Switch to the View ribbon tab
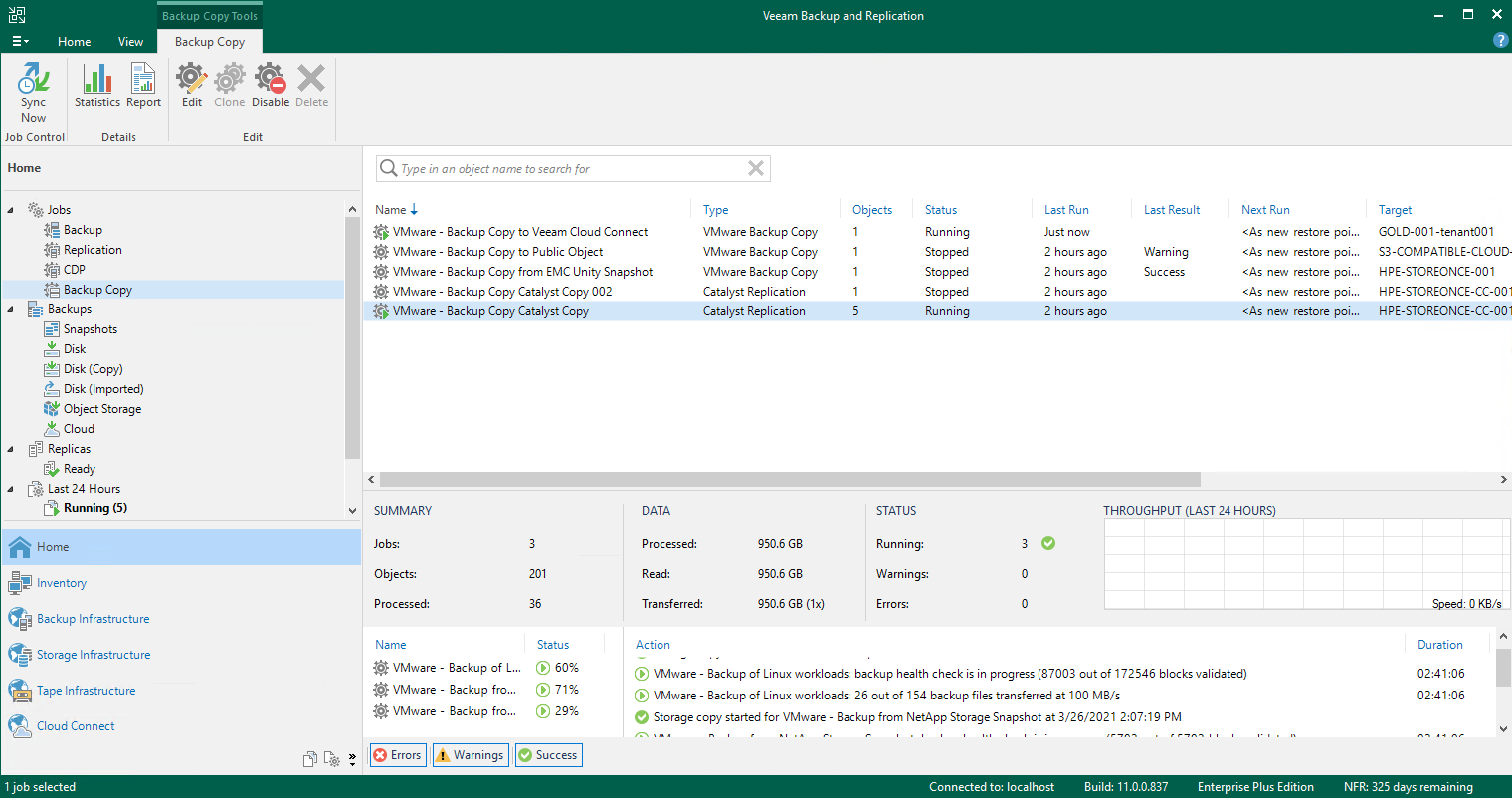Screen dimensions: 1512x798 tap(130, 42)
